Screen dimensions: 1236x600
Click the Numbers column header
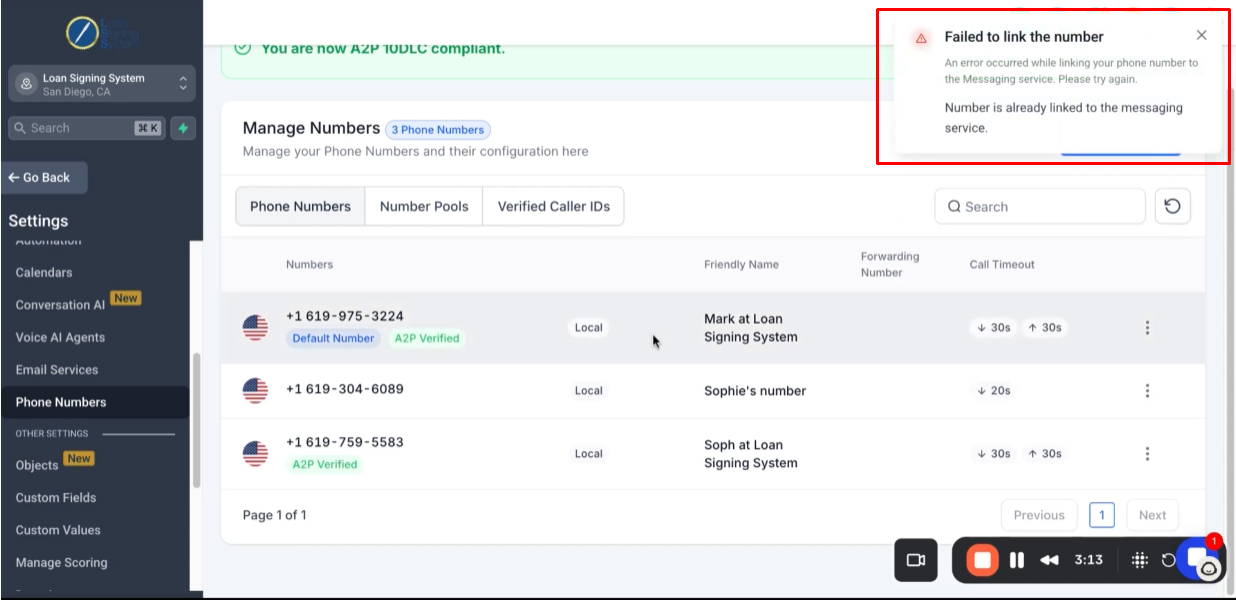(x=309, y=264)
